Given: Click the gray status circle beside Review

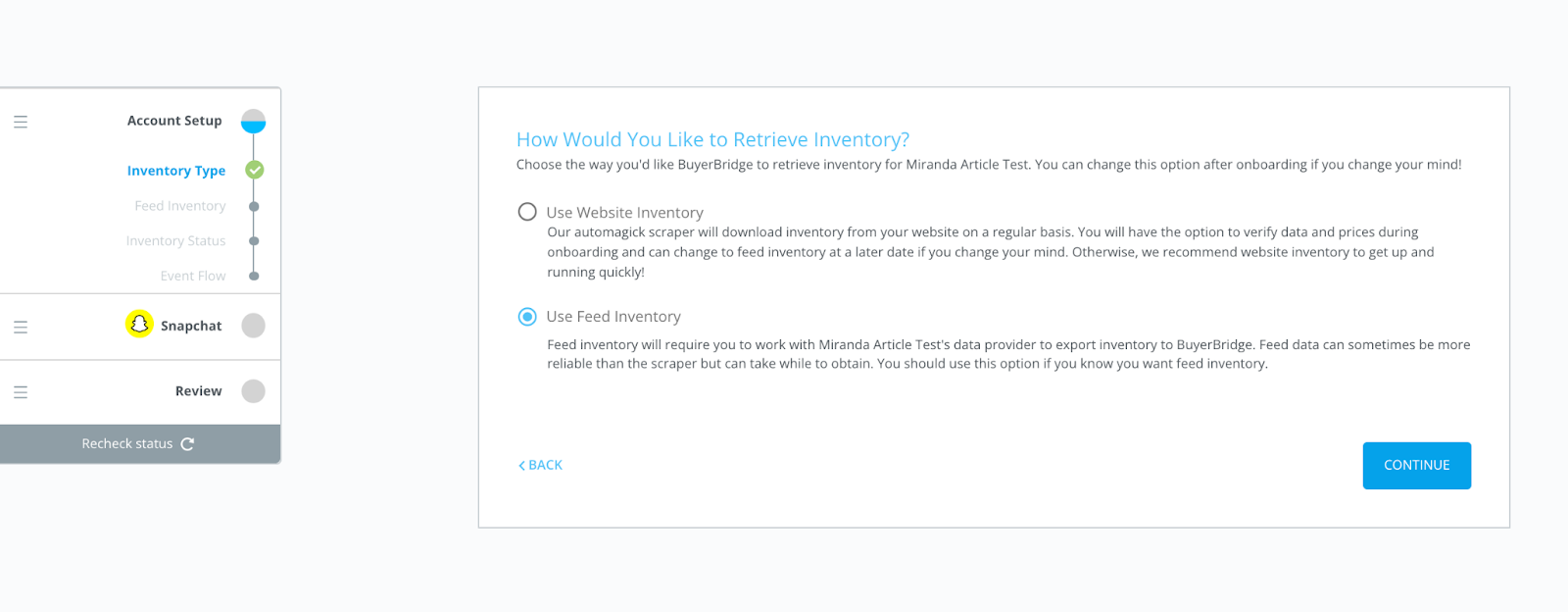Looking at the screenshot, I should [254, 391].
